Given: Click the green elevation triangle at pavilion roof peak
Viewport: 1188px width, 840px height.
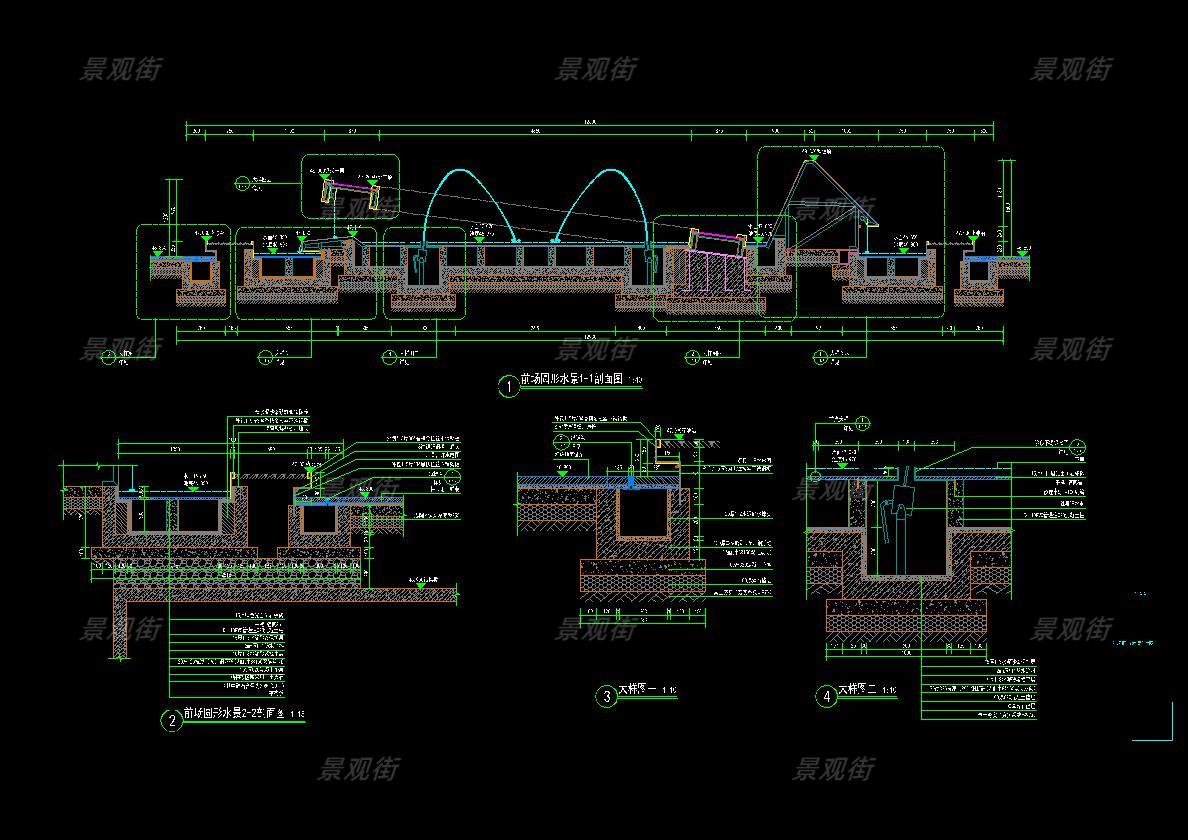Looking at the screenshot, I should point(814,158).
